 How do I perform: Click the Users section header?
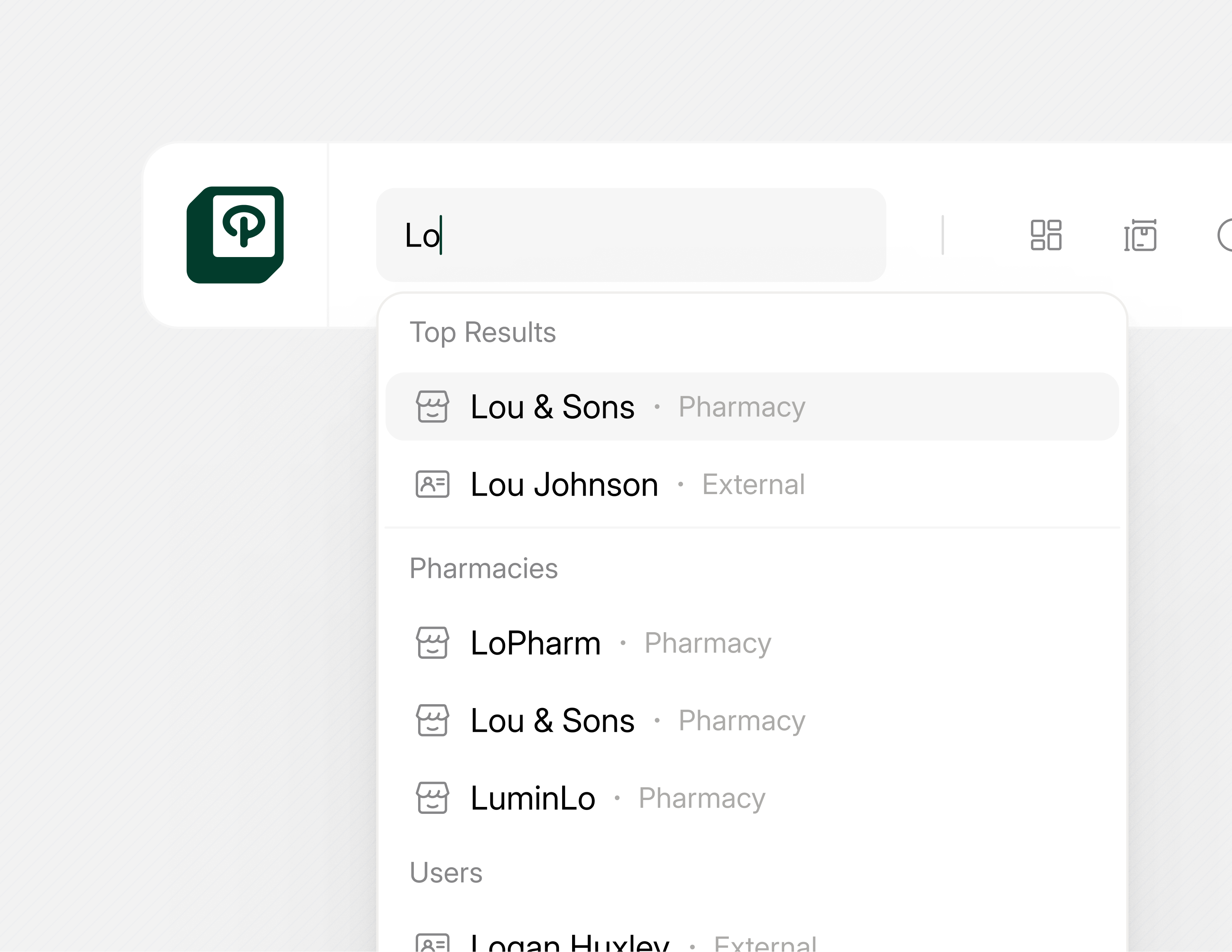446,872
